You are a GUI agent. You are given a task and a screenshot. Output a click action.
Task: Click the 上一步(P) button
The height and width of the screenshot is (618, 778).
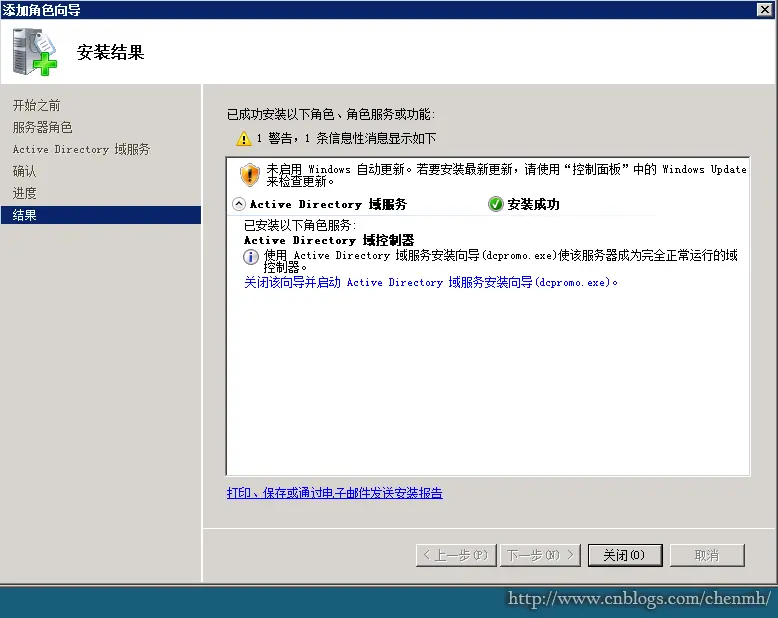[456, 555]
